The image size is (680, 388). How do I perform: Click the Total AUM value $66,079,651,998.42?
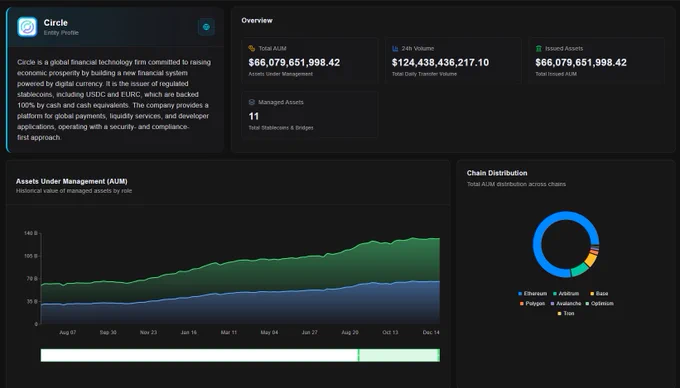pos(294,62)
